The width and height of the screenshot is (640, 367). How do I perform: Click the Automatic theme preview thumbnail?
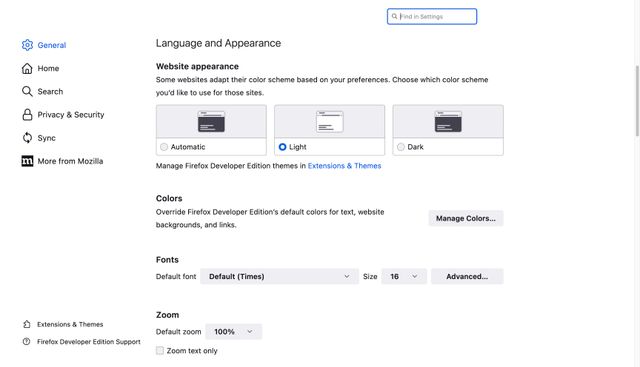click(211, 121)
